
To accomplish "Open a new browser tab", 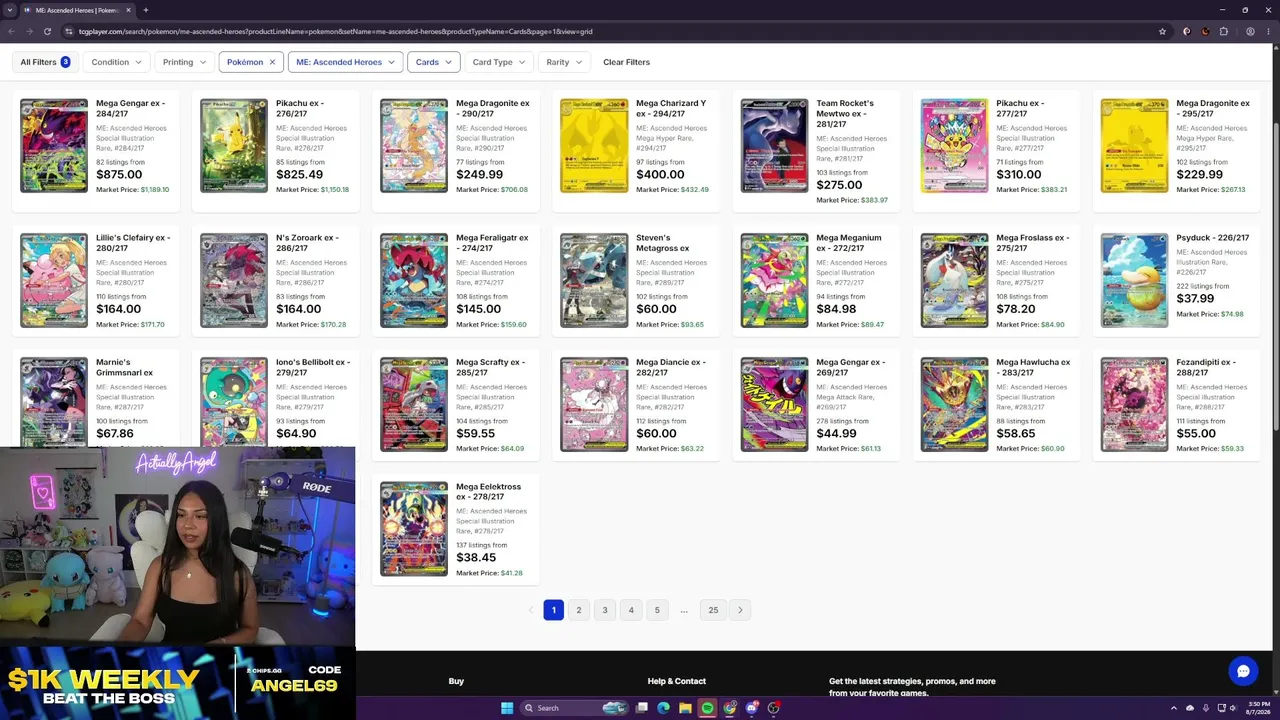I will tap(146, 10).
